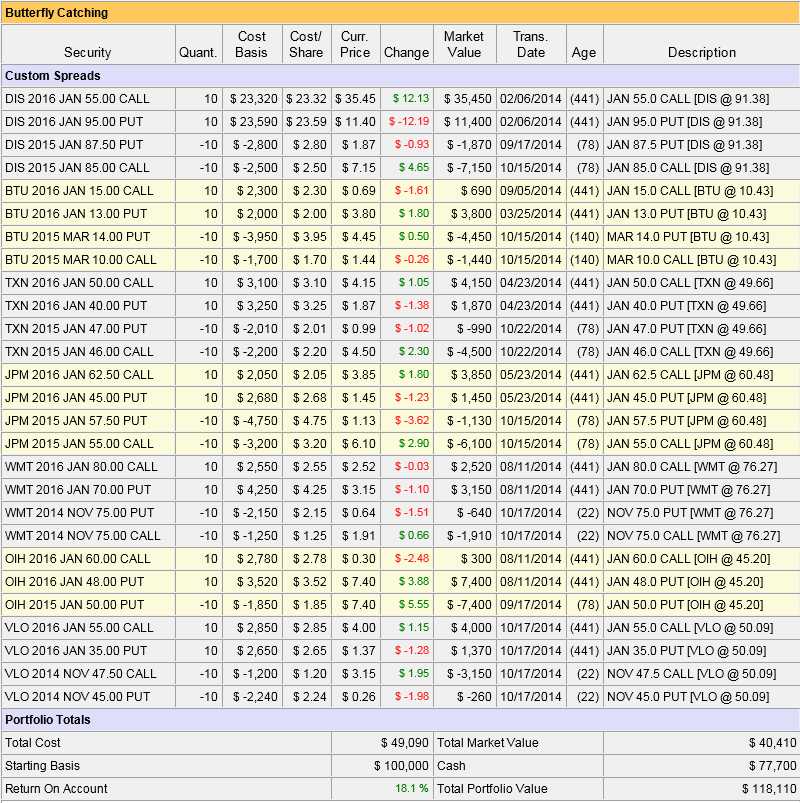Image resolution: width=800 pixels, height=803 pixels.
Task: Sort by the Change column header
Action: 406,52
